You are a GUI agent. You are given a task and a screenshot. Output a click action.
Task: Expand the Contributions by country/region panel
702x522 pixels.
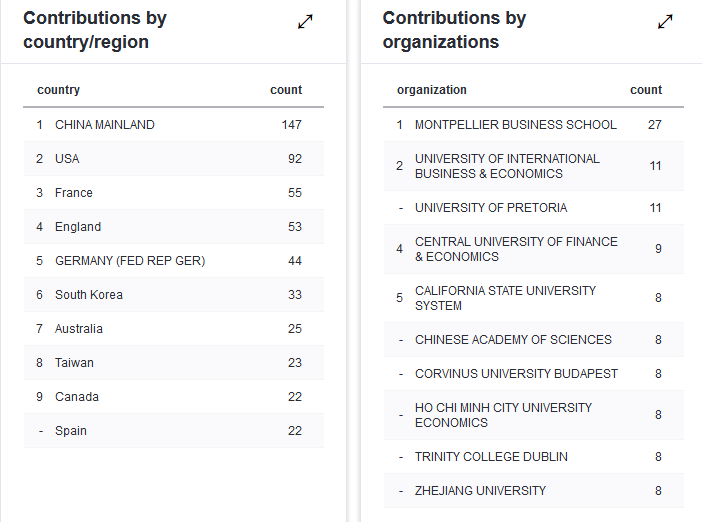point(306,22)
